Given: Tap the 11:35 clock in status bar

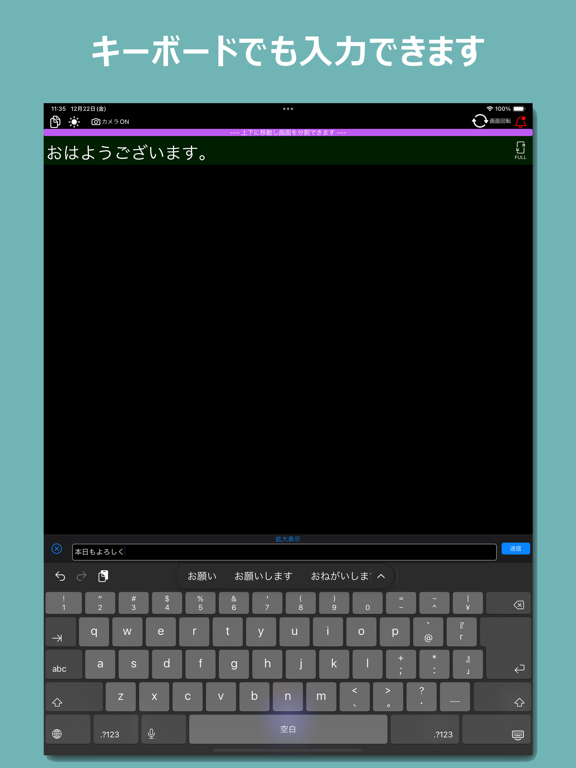Looking at the screenshot, I should 59,109.
